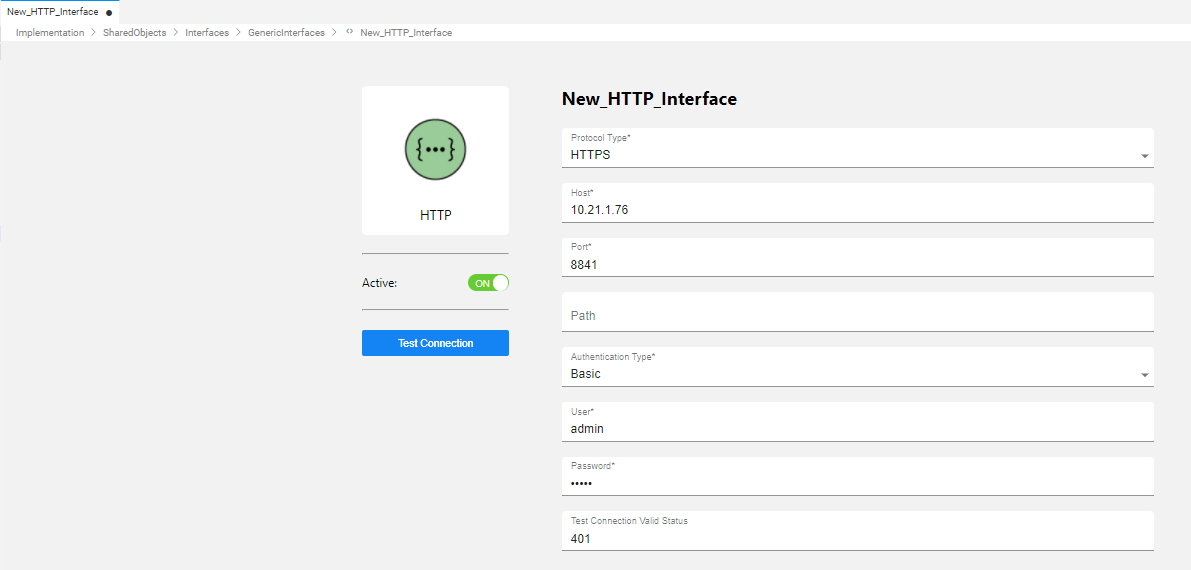
Task: Click the Port field showing 8841
Action: click(856, 265)
